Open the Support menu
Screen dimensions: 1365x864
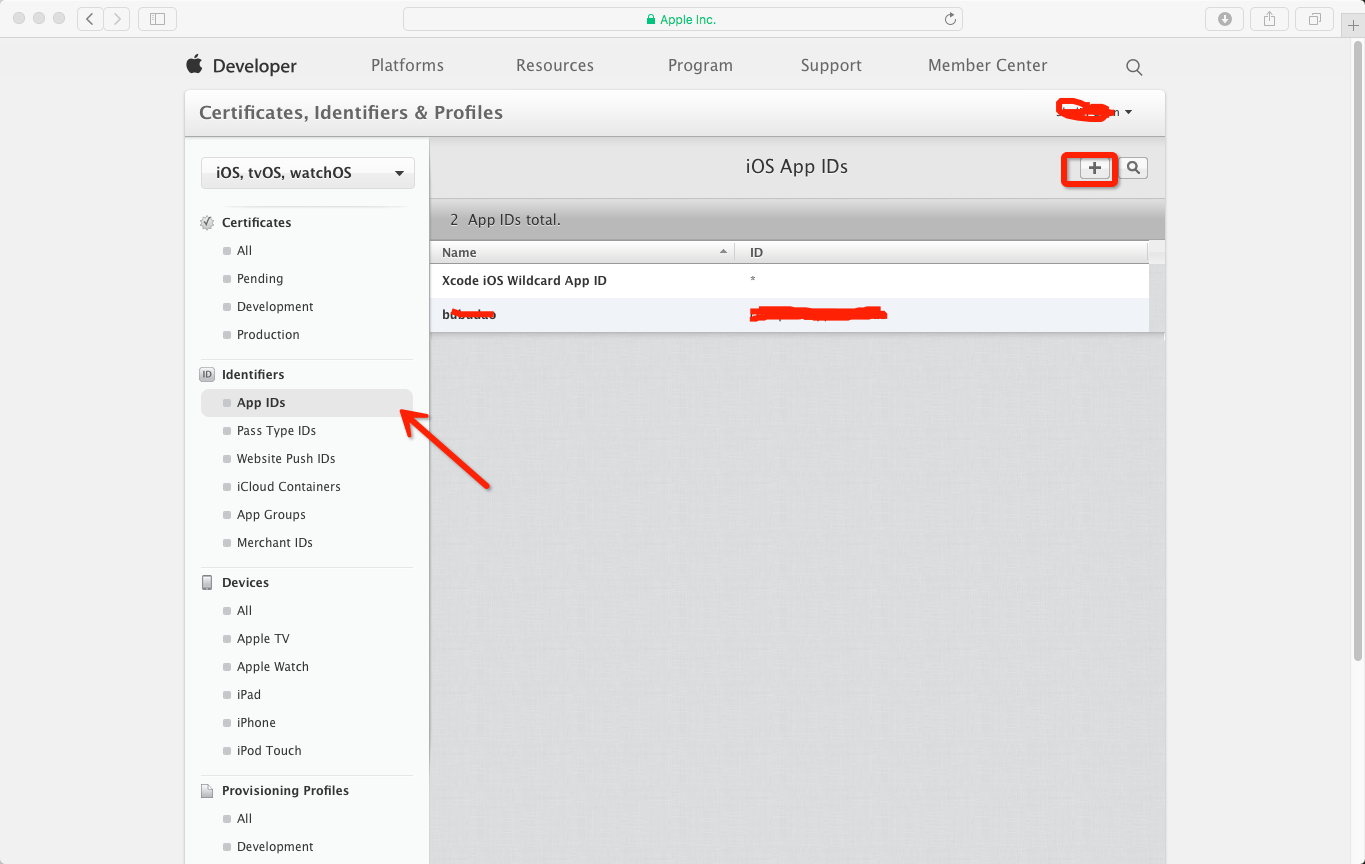click(x=831, y=65)
